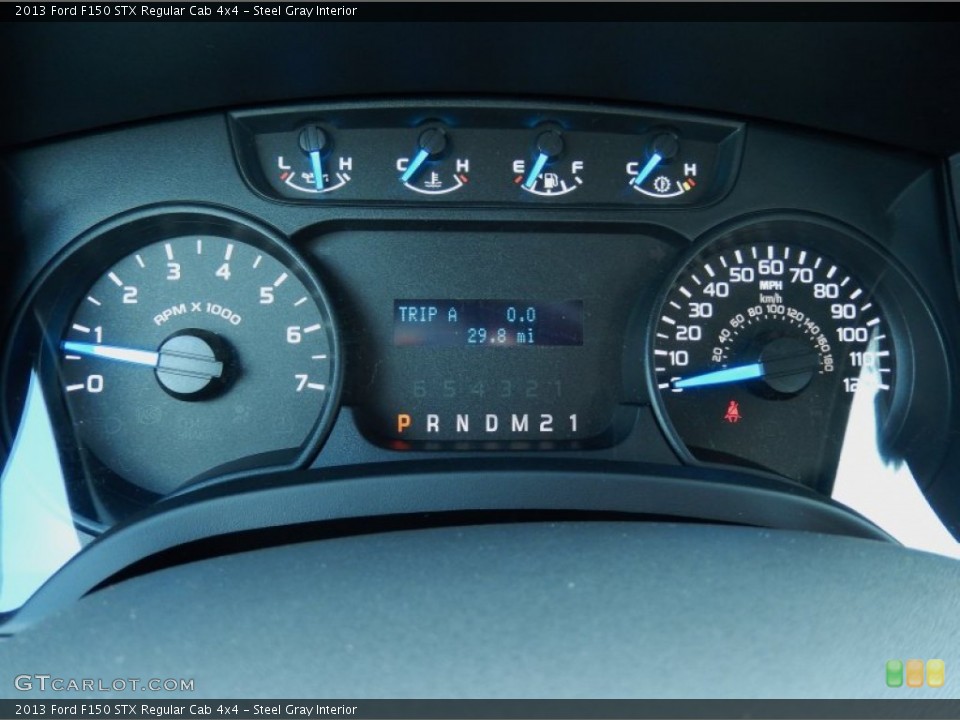The image size is (960, 720).
Task: Click the TRIP A label
Action: click(x=428, y=315)
